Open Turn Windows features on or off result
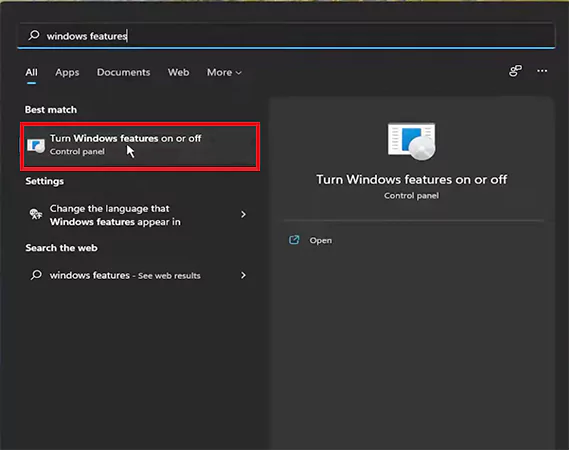The image size is (569, 450). pyautogui.click(x=140, y=146)
